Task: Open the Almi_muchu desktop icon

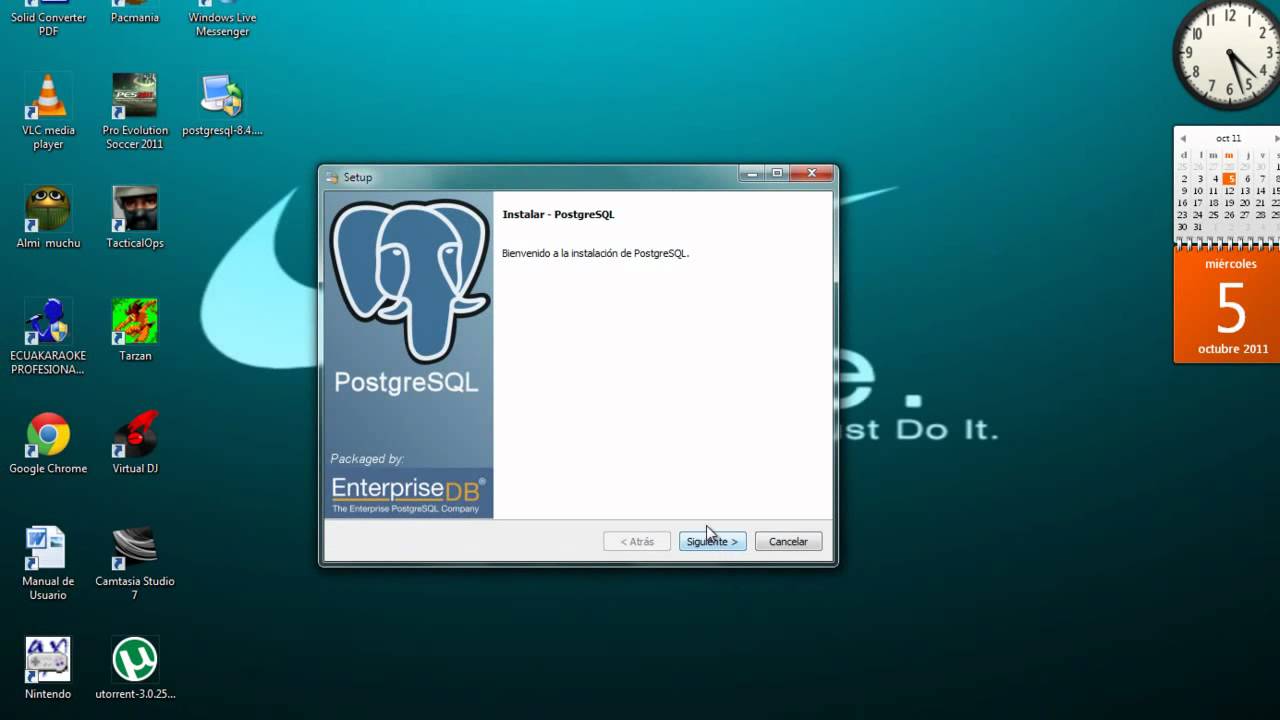Action: pyautogui.click(x=48, y=217)
